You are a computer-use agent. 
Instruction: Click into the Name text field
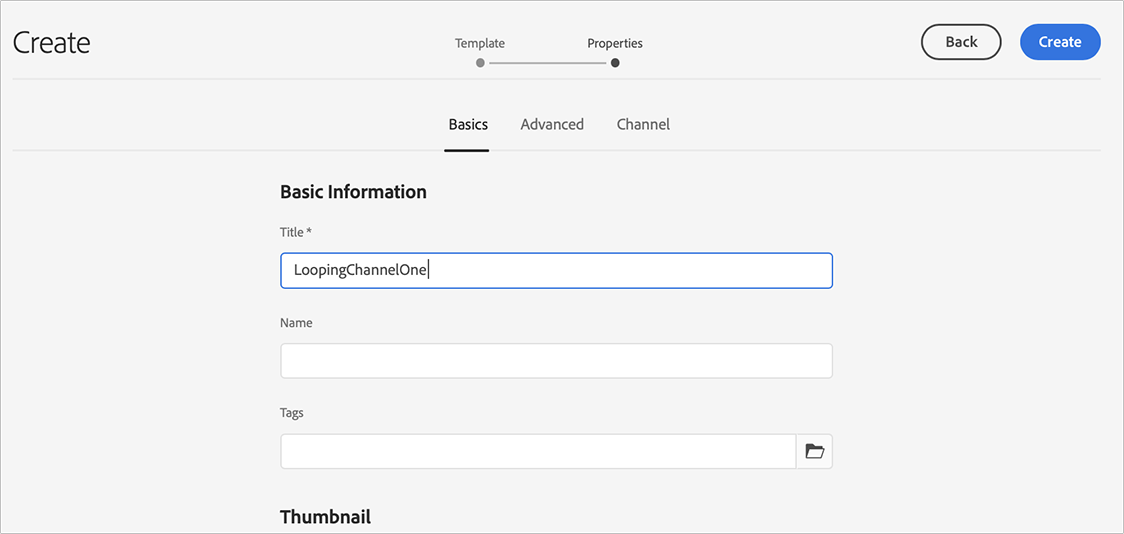coord(556,361)
